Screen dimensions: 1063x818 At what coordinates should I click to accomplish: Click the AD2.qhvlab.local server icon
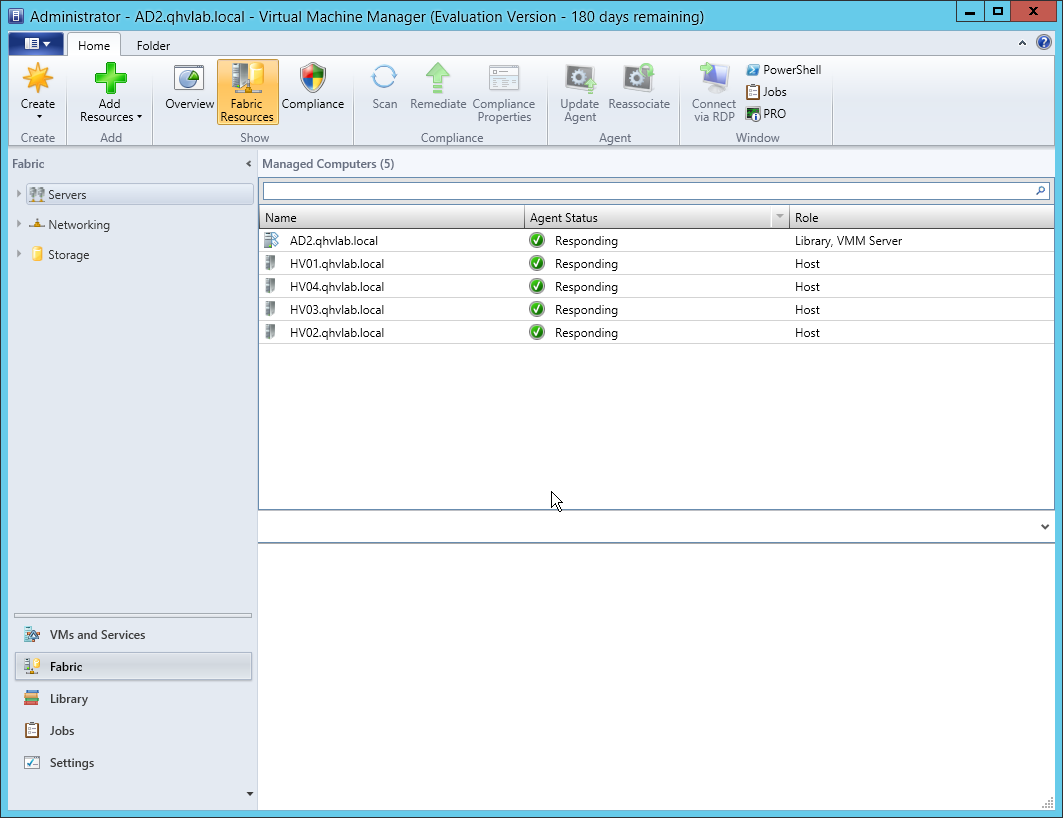pos(271,241)
